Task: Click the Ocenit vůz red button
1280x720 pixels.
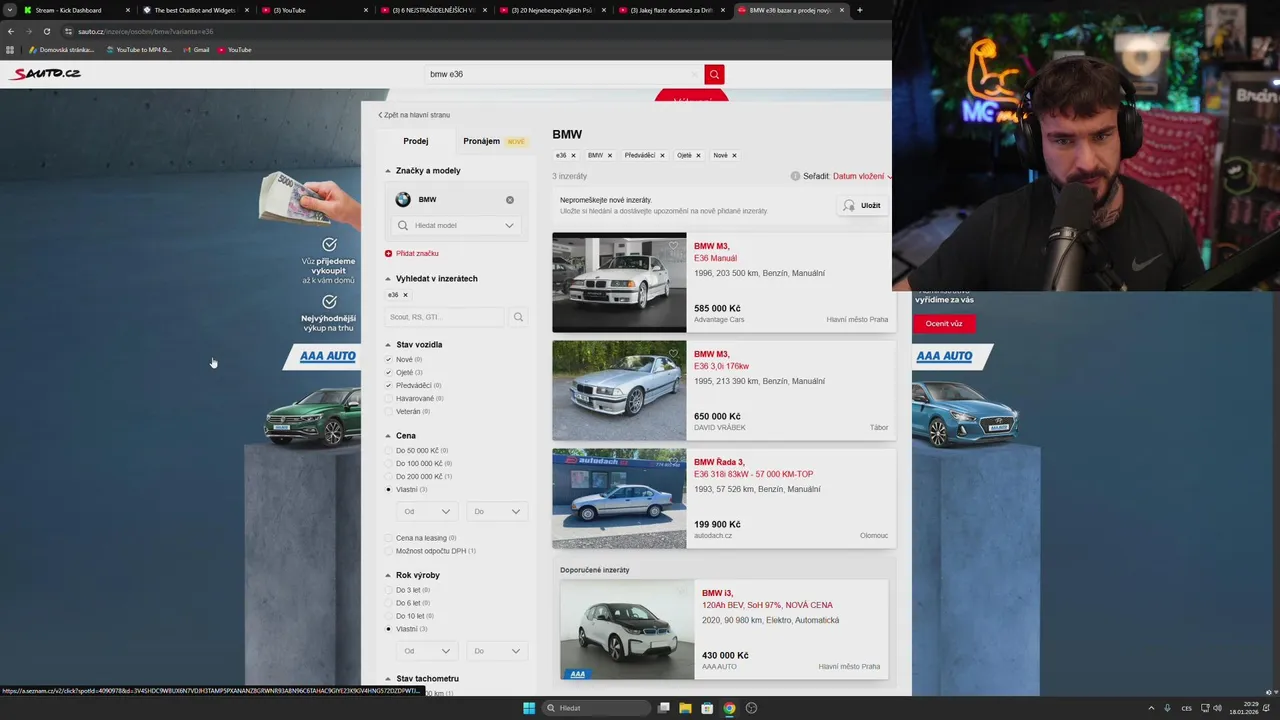Action: pyautogui.click(x=944, y=323)
